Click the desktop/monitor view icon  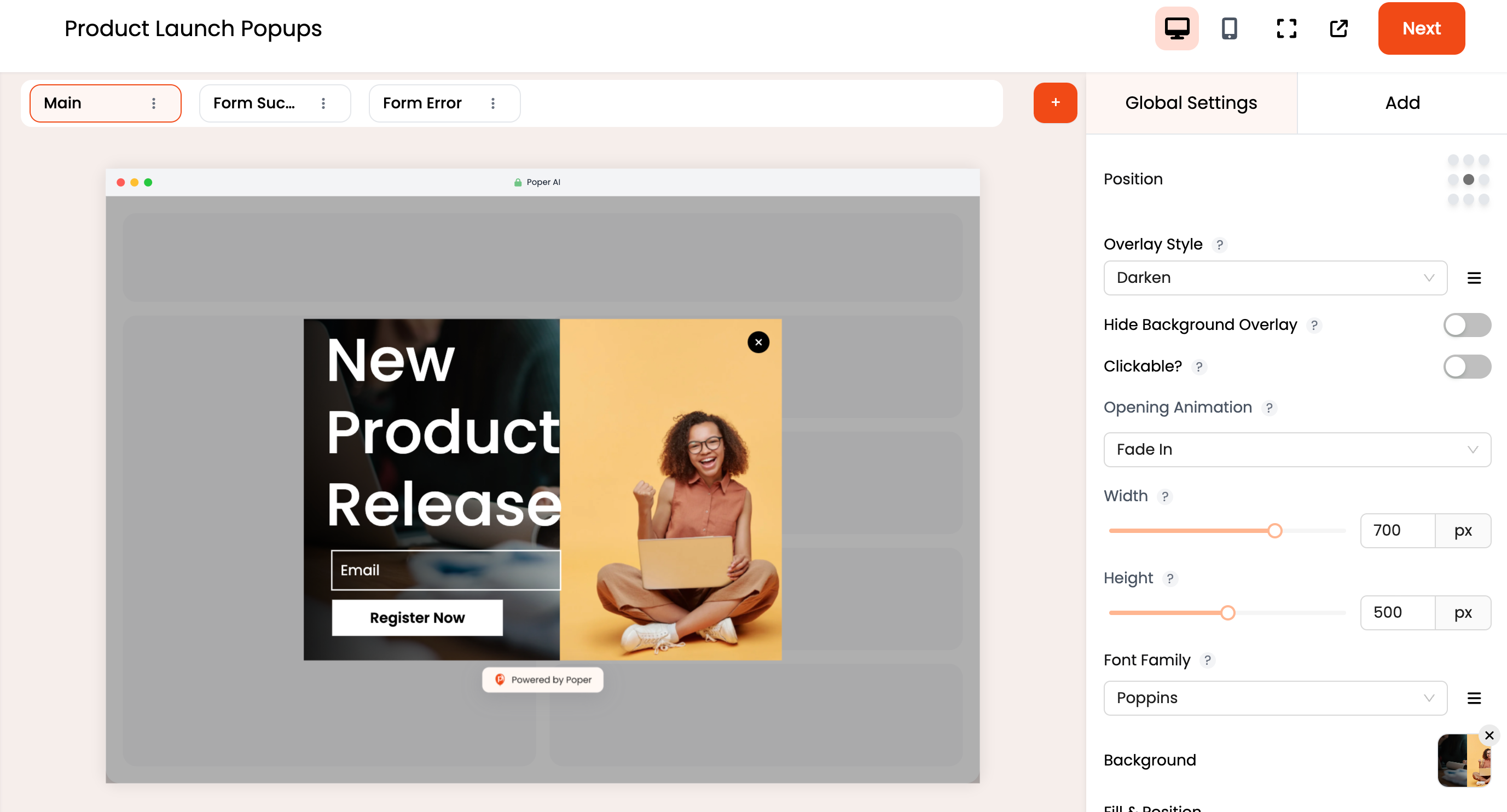(x=1177, y=27)
